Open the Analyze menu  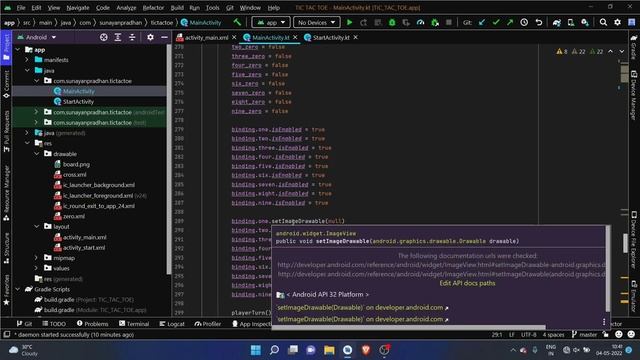pyautogui.click(x=126, y=7)
